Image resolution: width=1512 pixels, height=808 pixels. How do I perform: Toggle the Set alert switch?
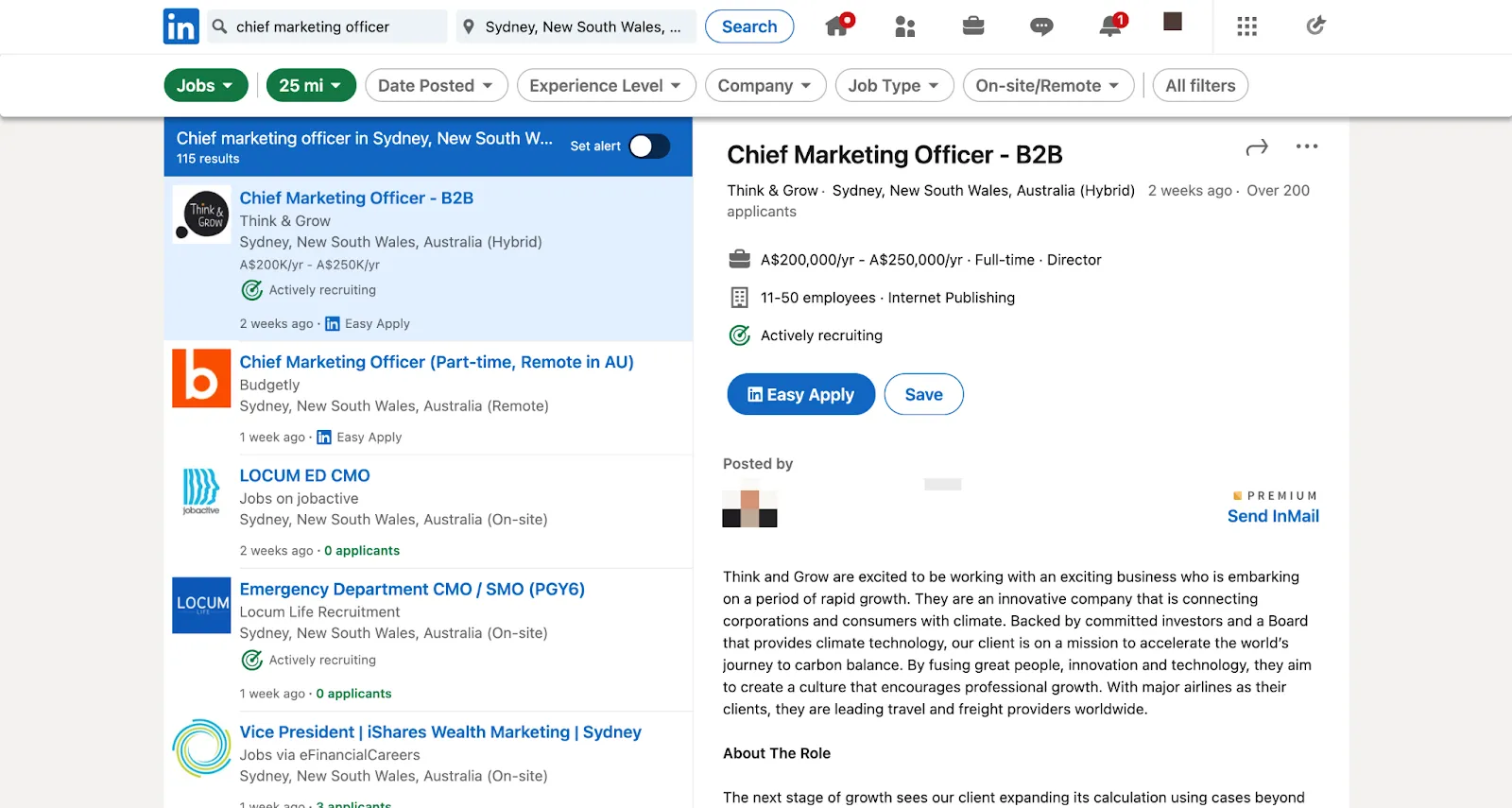click(x=649, y=146)
